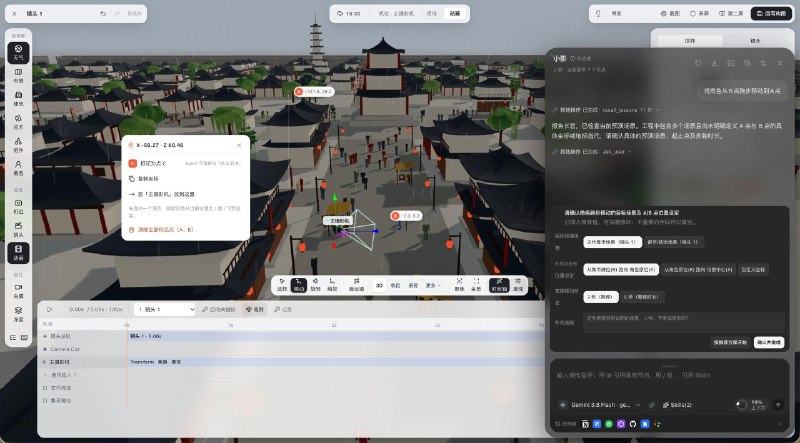Choose the 都市街道场景 (镜头 1) option
Viewport: 800px width, 443px height.
pos(673,242)
